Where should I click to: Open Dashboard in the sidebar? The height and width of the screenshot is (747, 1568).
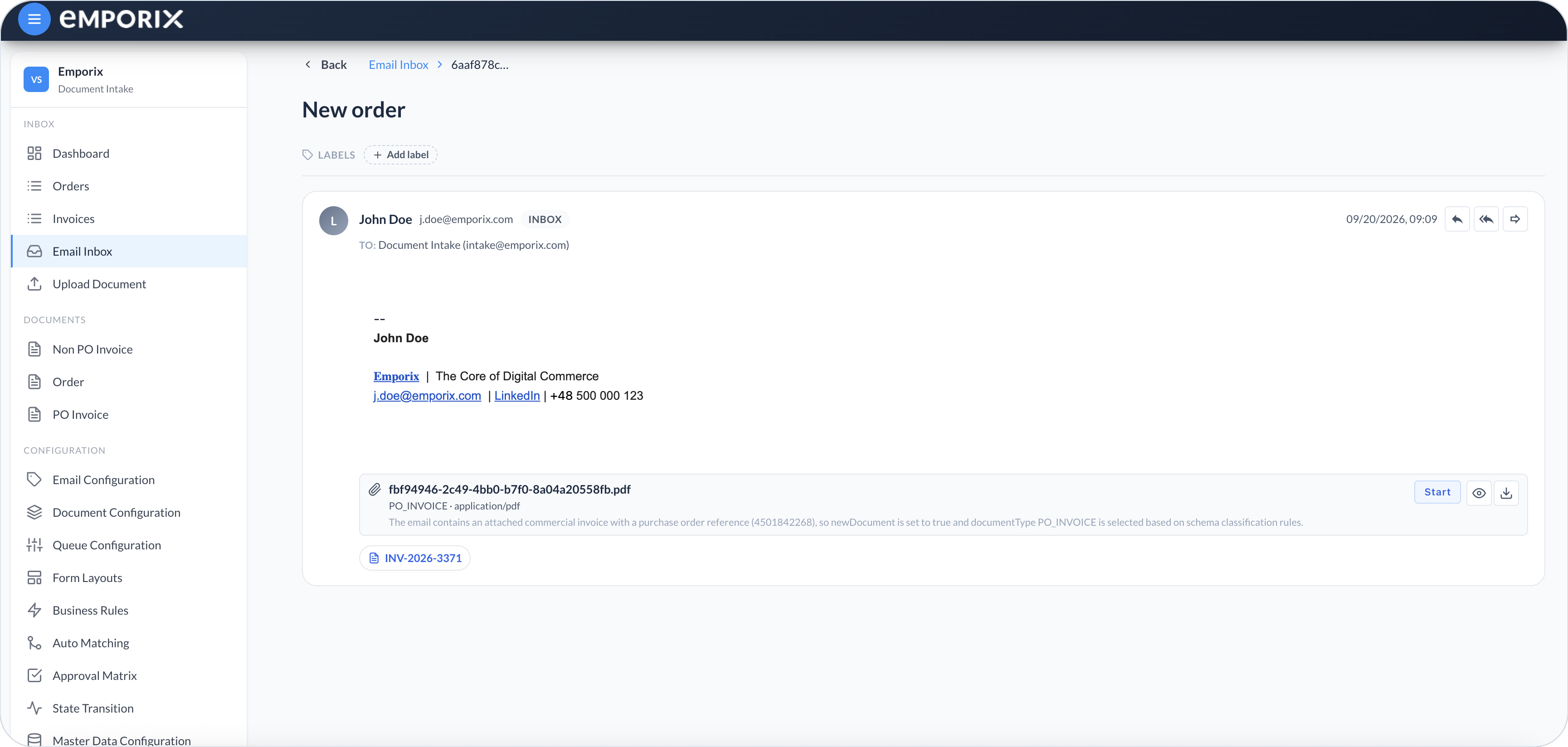click(x=129, y=153)
